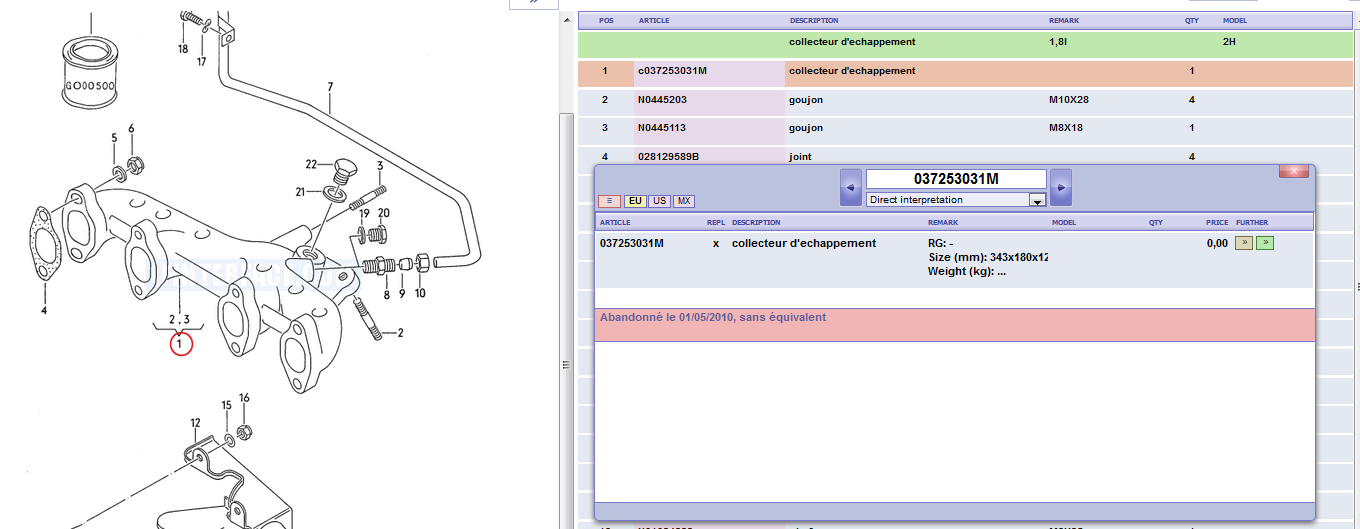1360x529 pixels.
Task: Click the next part arrow in popup
Action: pyautogui.click(x=1060, y=187)
